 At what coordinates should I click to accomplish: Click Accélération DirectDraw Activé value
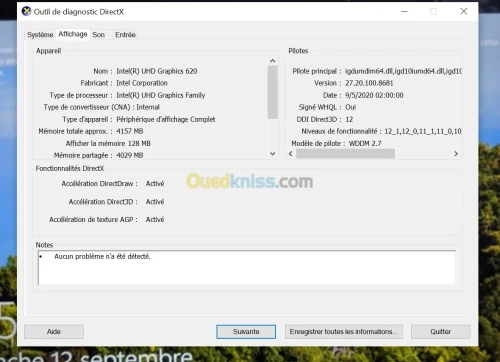(155, 184)
